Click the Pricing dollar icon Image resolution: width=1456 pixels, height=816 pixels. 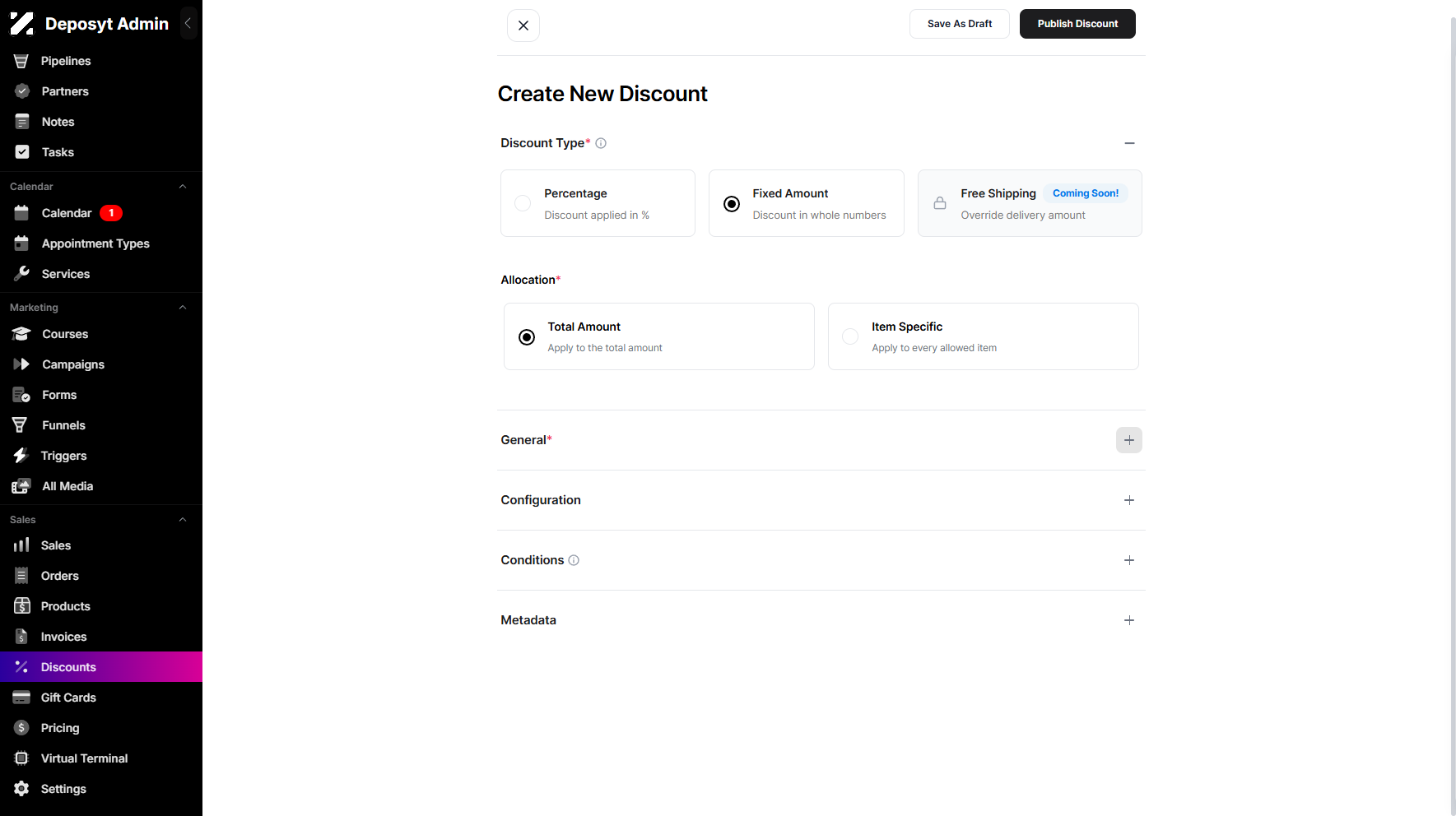(22, 728)
